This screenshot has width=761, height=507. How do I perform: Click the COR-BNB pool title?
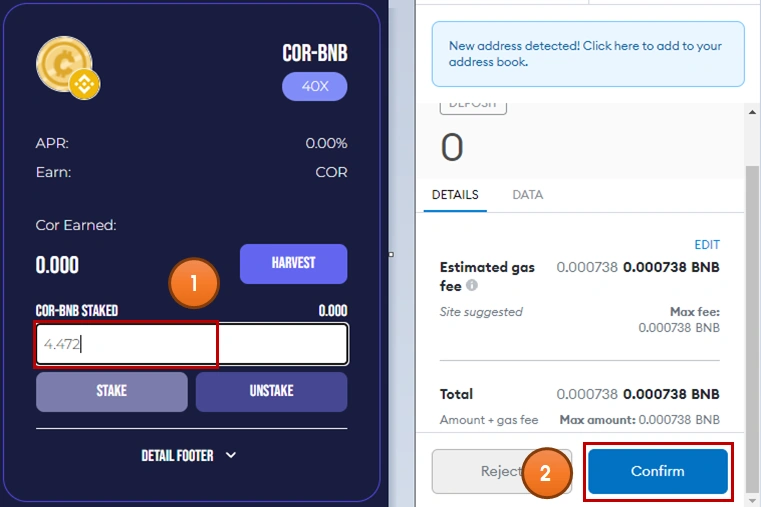[315, 53]
